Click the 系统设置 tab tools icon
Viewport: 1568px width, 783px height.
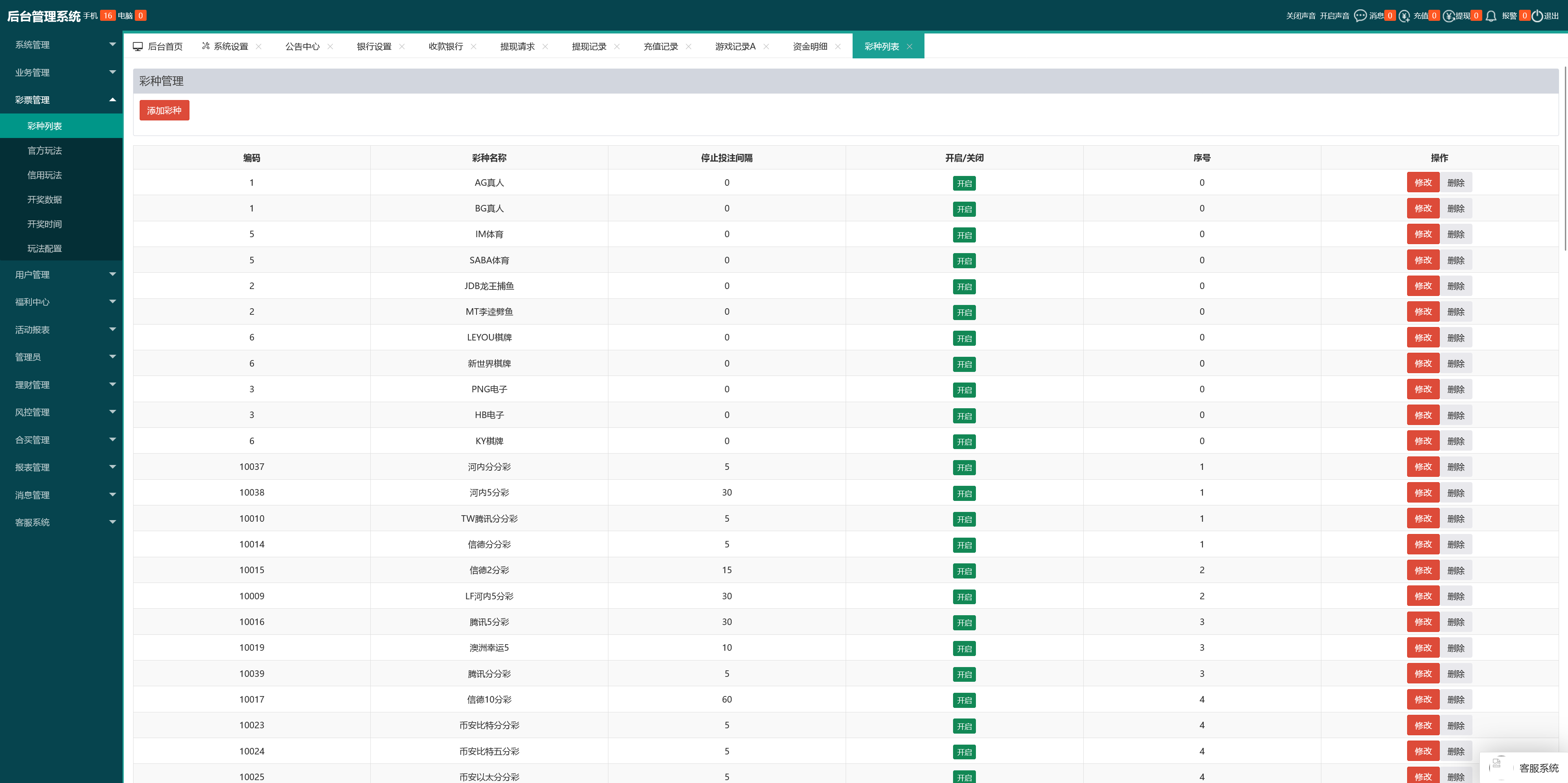pos(206,46)
